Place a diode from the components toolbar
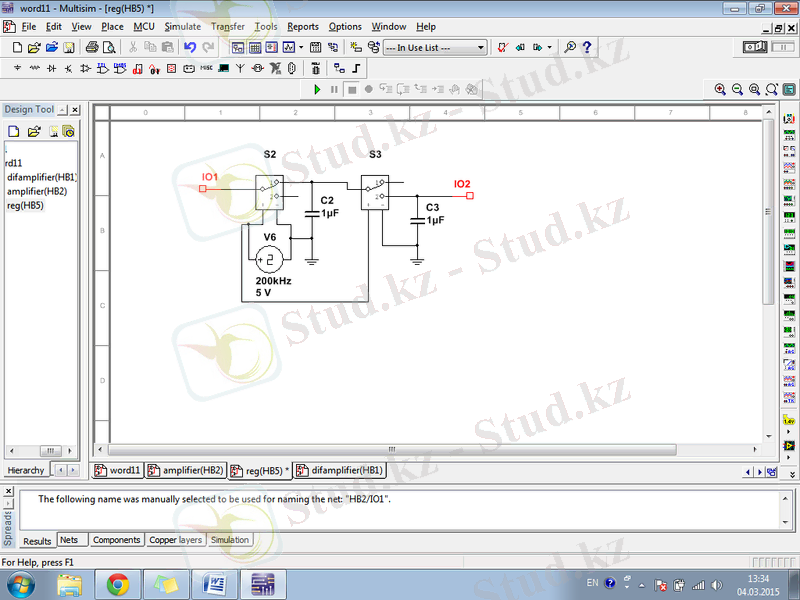This screenshot has height=600, width=800. [51, 69]
